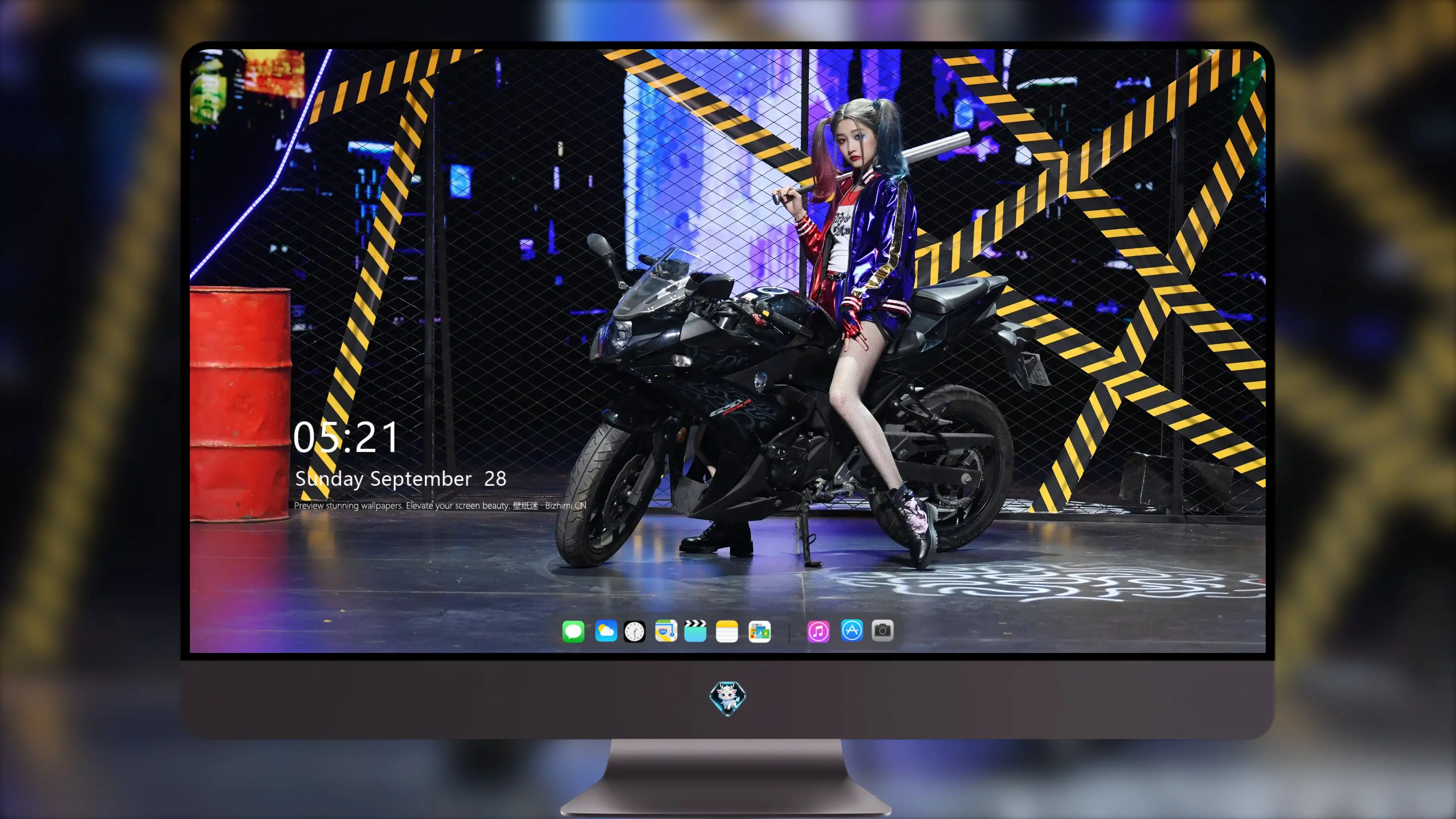Launch the Maps app from the dock
The width and height of the screenshot is (1456, 819).
[x=666, y=631]
